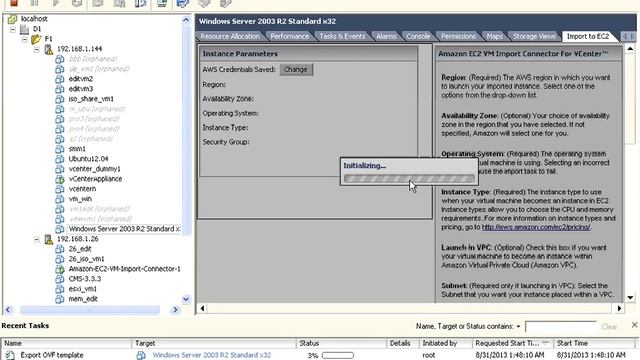This screenshot has height=360, width=640.
Task: Select the orphaned bbb VM tree item
Action: 93,59
